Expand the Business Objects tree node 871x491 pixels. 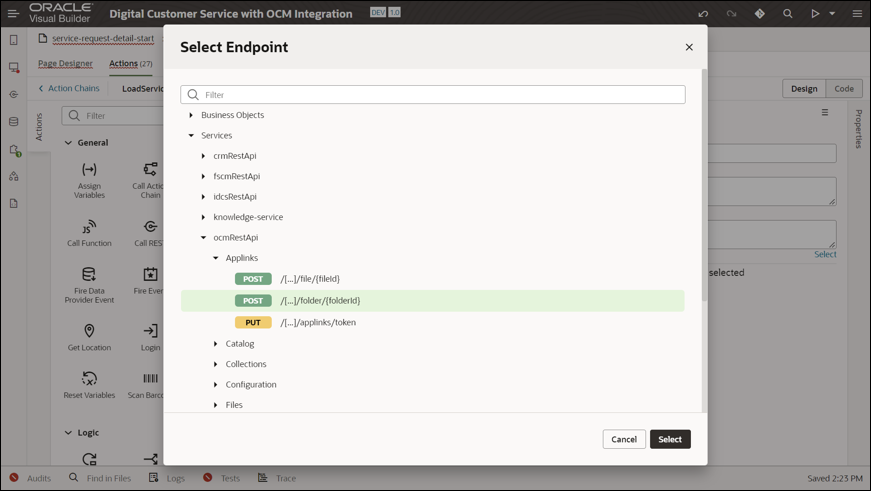(x=191, y=115)
